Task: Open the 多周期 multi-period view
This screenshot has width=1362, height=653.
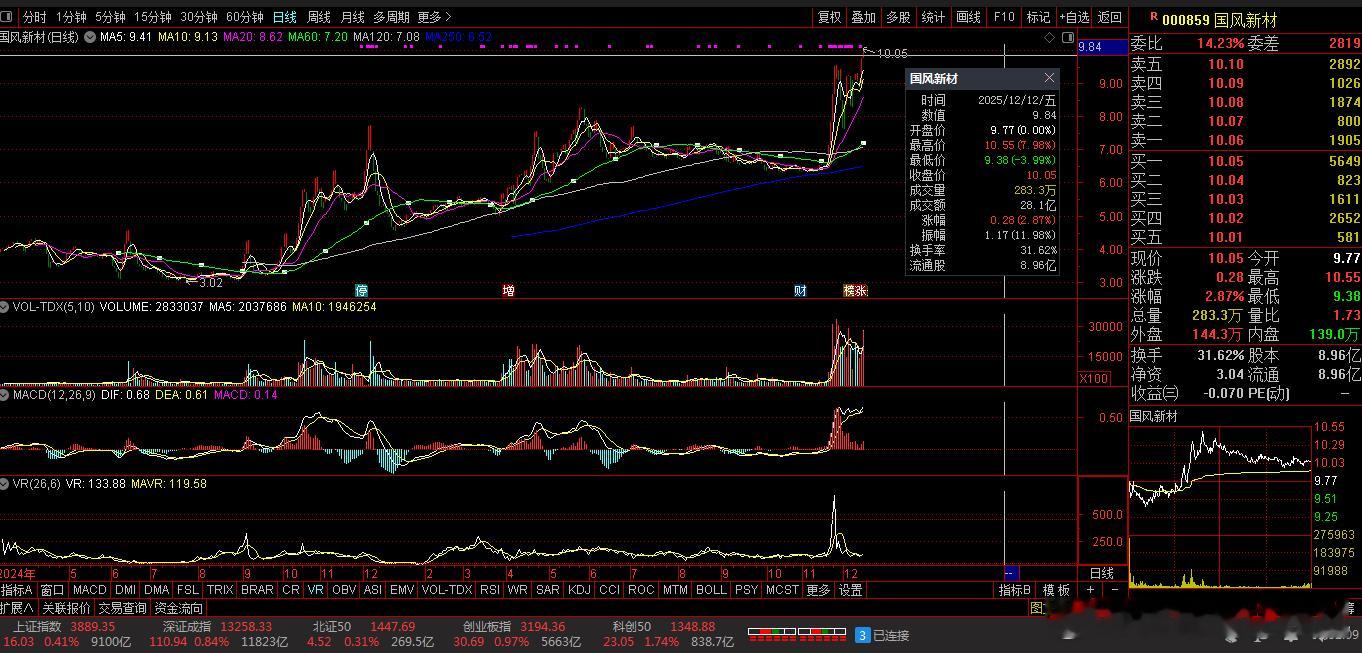Action: pos(391,17)
